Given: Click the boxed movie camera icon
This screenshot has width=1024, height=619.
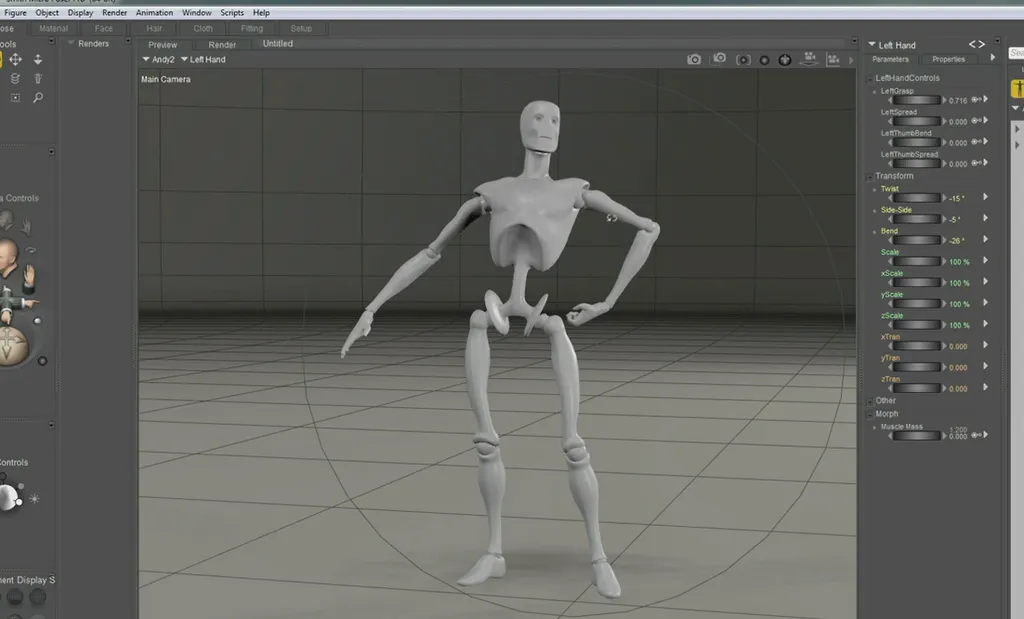Looking at the screenshot, I should (833, 59).
